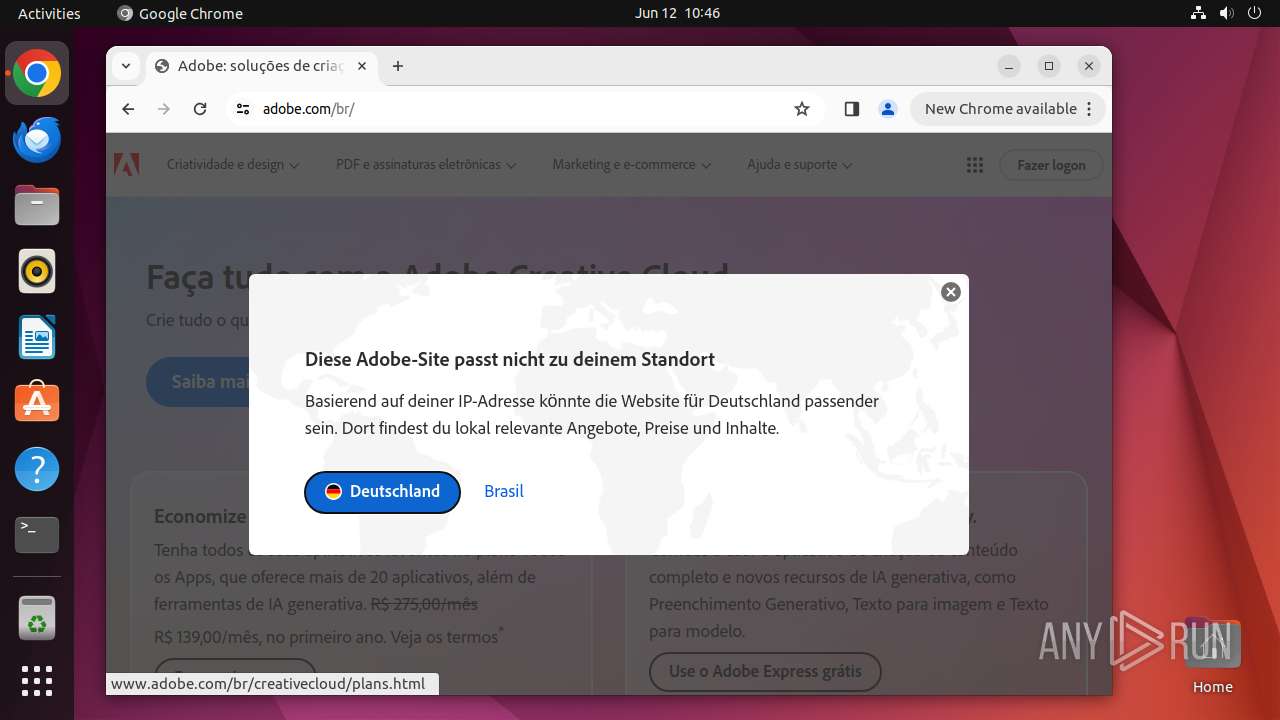Launch Thunderbird mail from dock
Viewport: 1280px width, 720px height.
click(x=37, y=140)
